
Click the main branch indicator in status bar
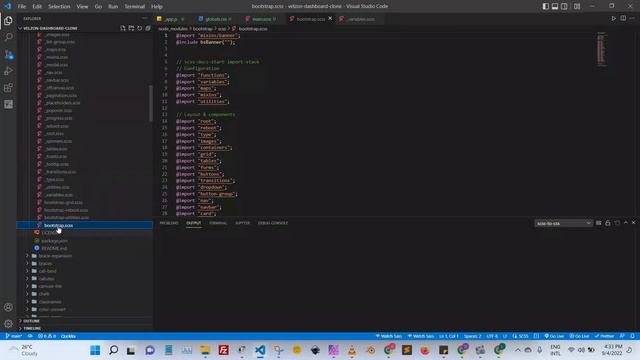point(13,336)
